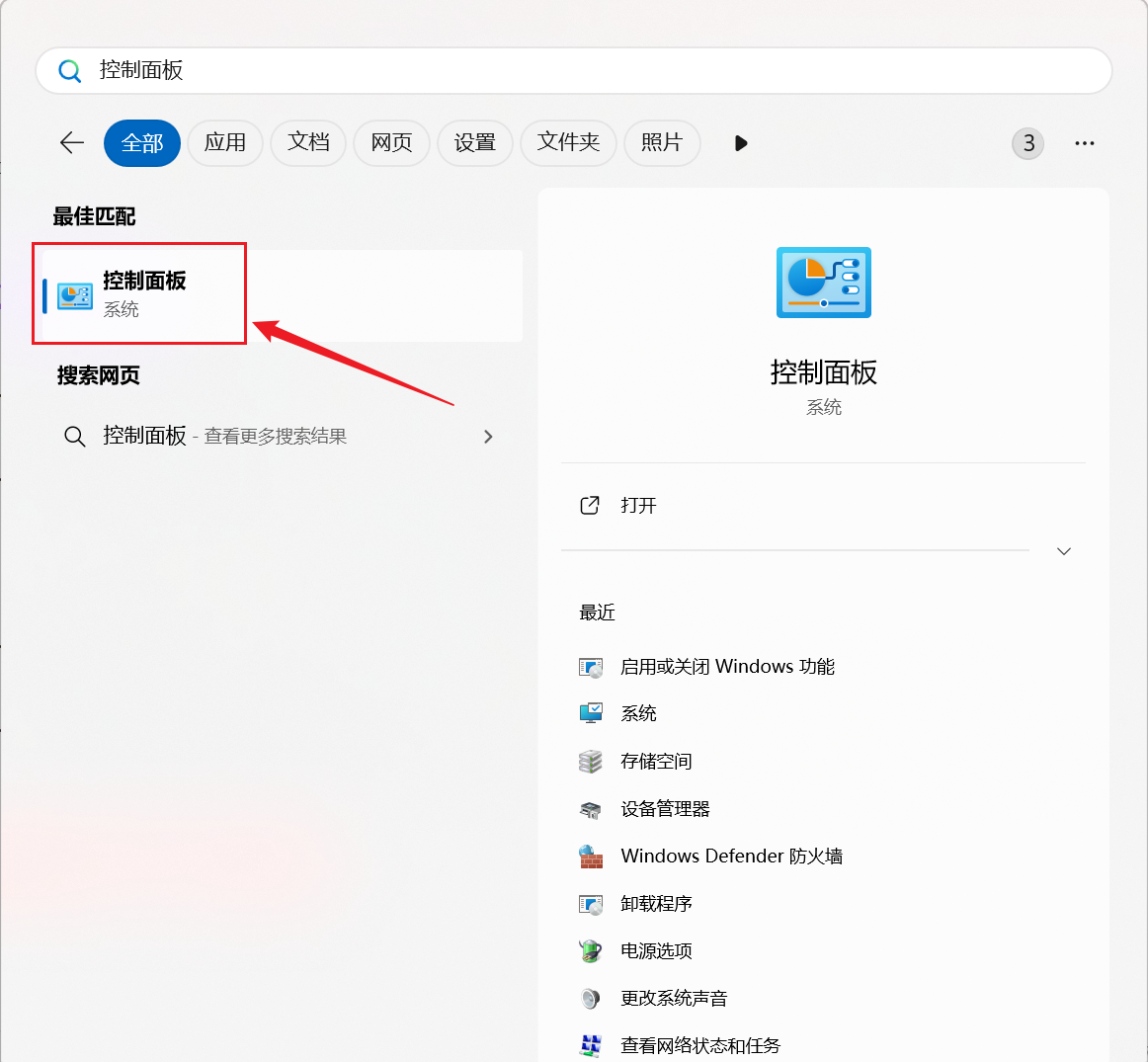The width and height of the screenshot is (1148, 1062).
Task: Open recent item 启用或关闭 Windows 功能
Action: (x=727, y=667)
